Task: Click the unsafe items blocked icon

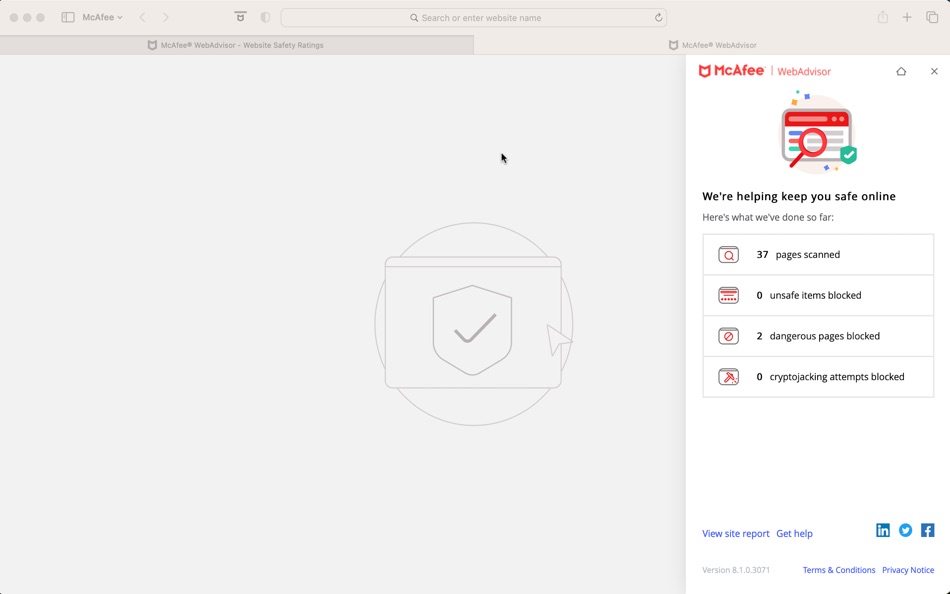Action: [728, 295]
